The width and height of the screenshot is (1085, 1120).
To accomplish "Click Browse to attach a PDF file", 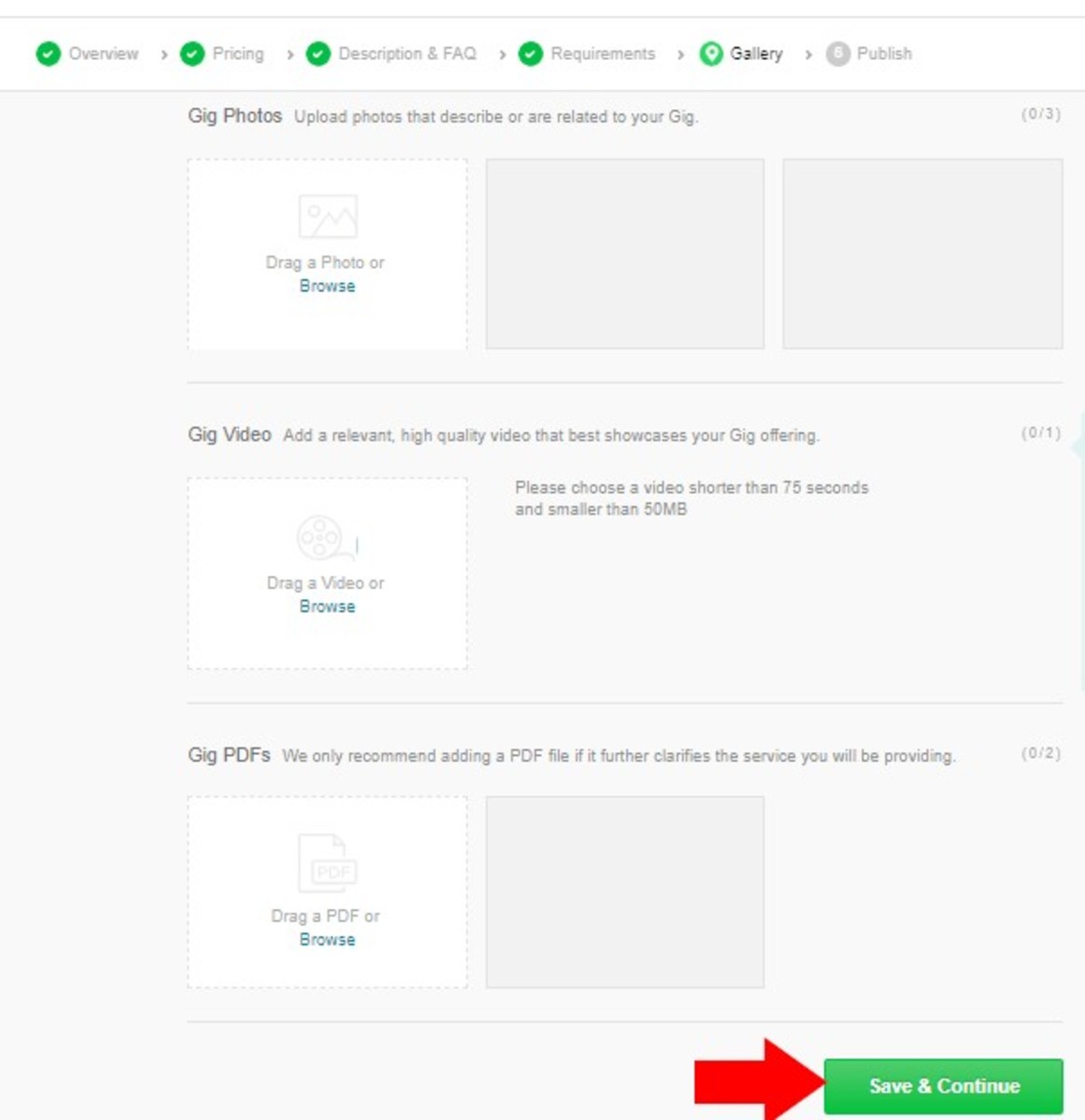I will coord(327,940).
